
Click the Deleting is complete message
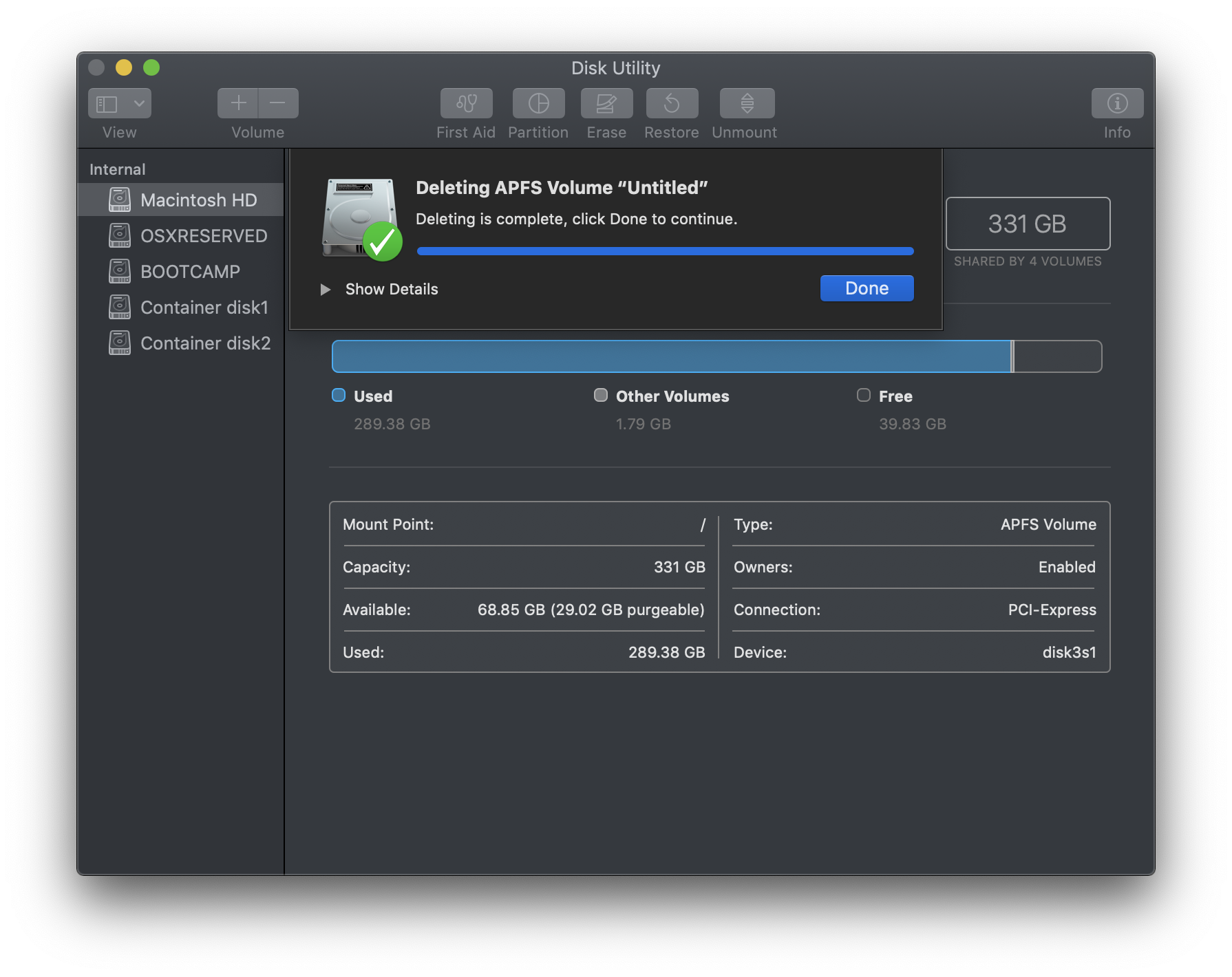(577, 219)
